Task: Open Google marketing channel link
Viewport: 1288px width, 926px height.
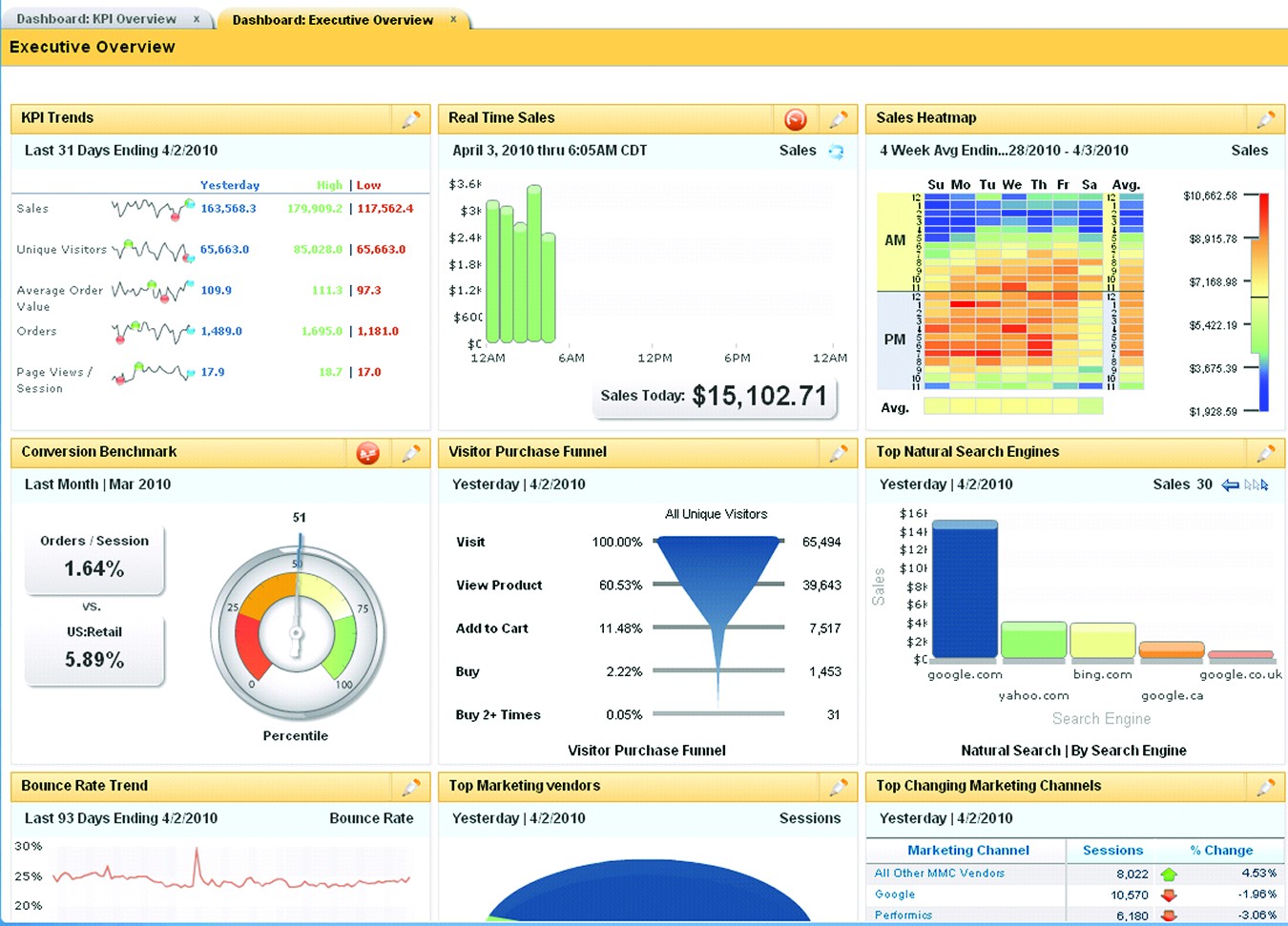Action: 895,895
